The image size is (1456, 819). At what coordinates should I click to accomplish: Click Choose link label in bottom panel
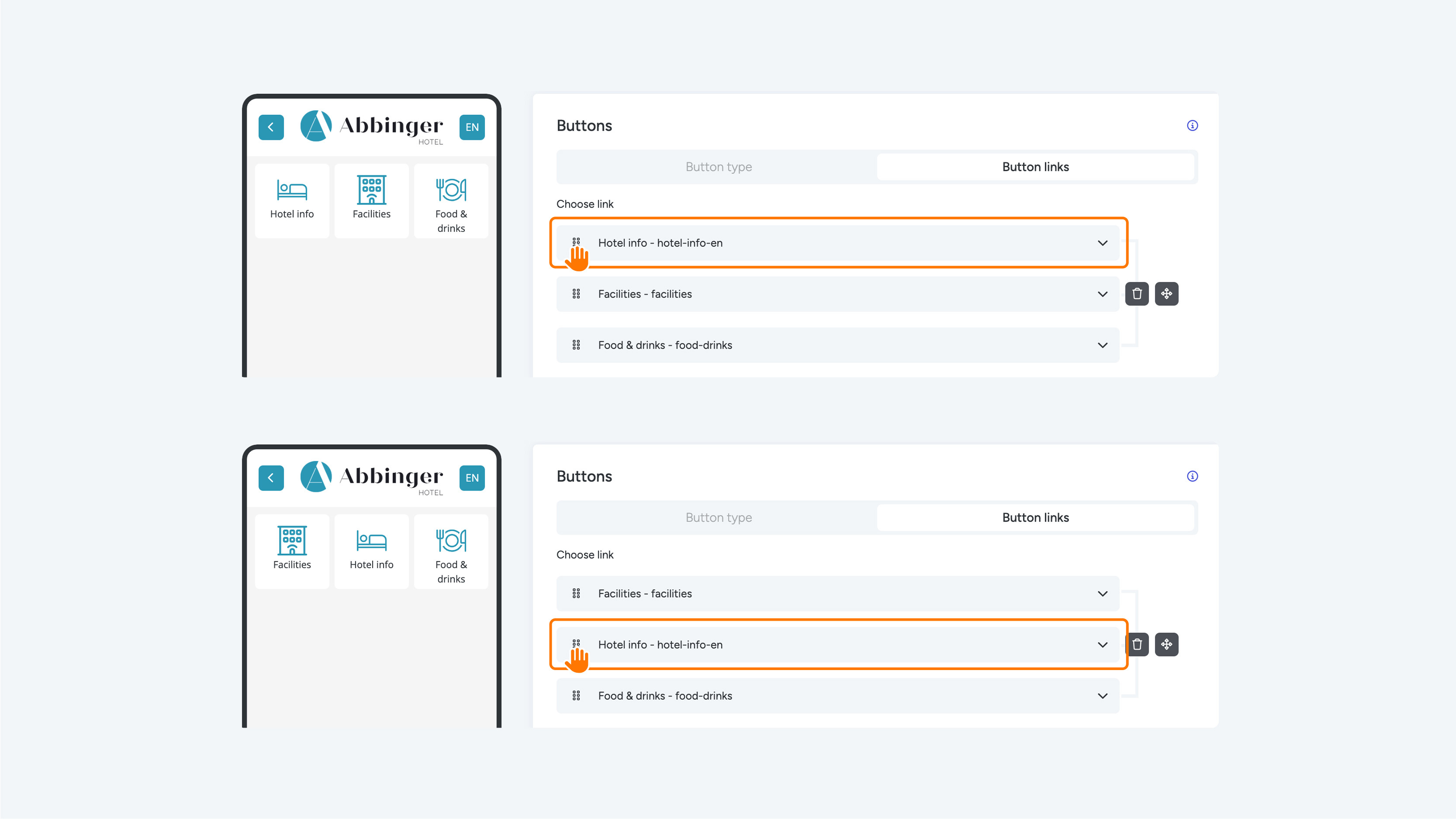pos(584,554)
